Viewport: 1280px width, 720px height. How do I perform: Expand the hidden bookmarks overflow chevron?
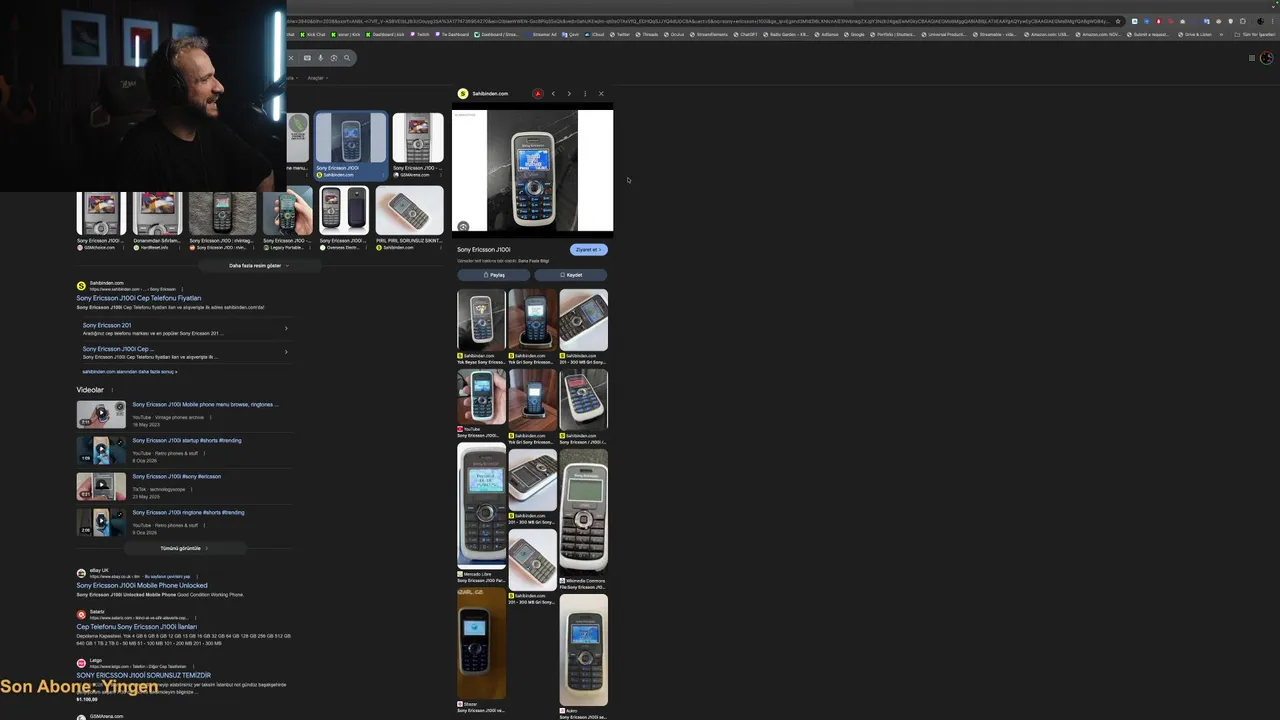click(x=1221, y=34)
